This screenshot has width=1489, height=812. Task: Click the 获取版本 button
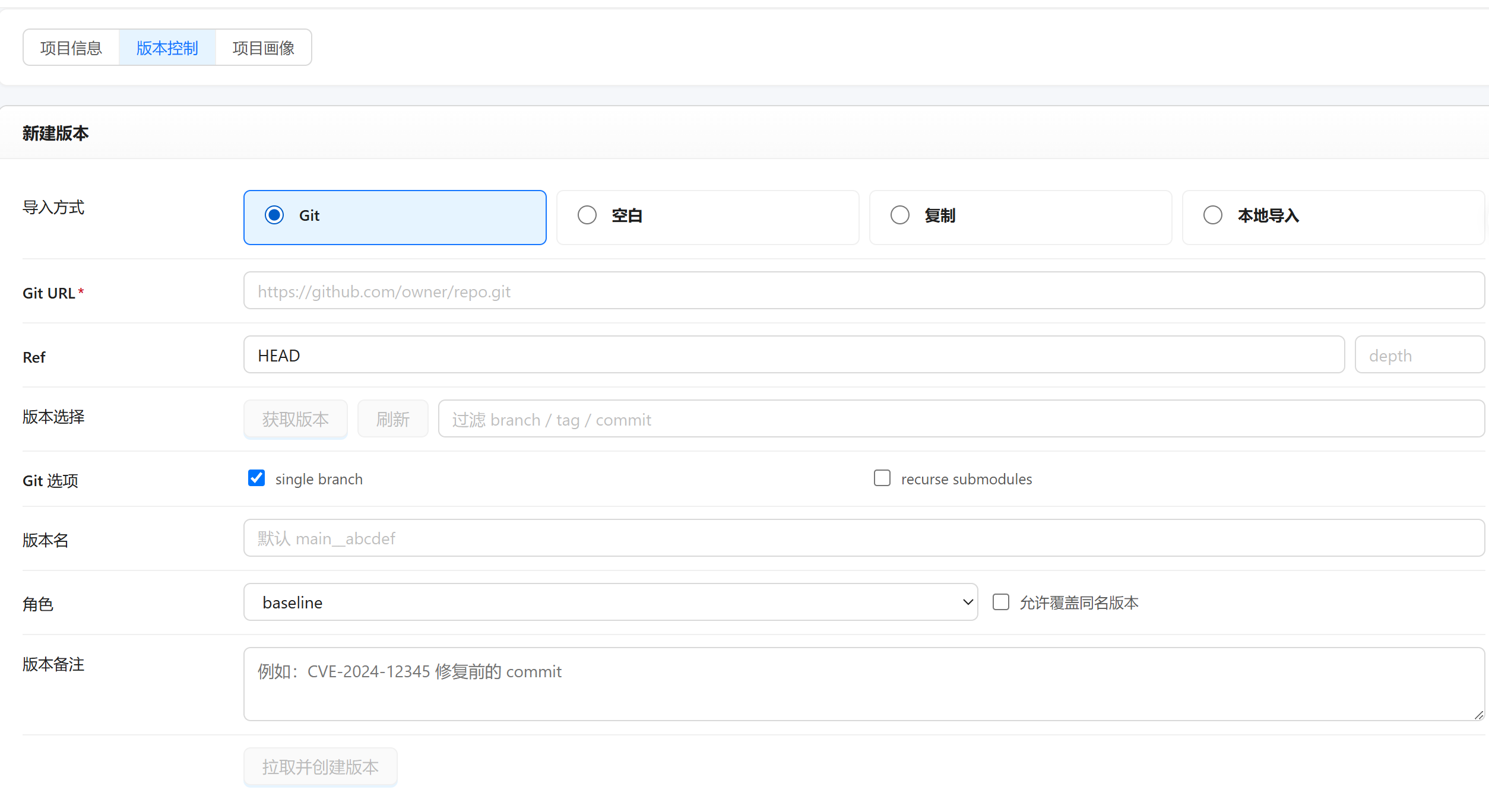click(x=296, y=419)
